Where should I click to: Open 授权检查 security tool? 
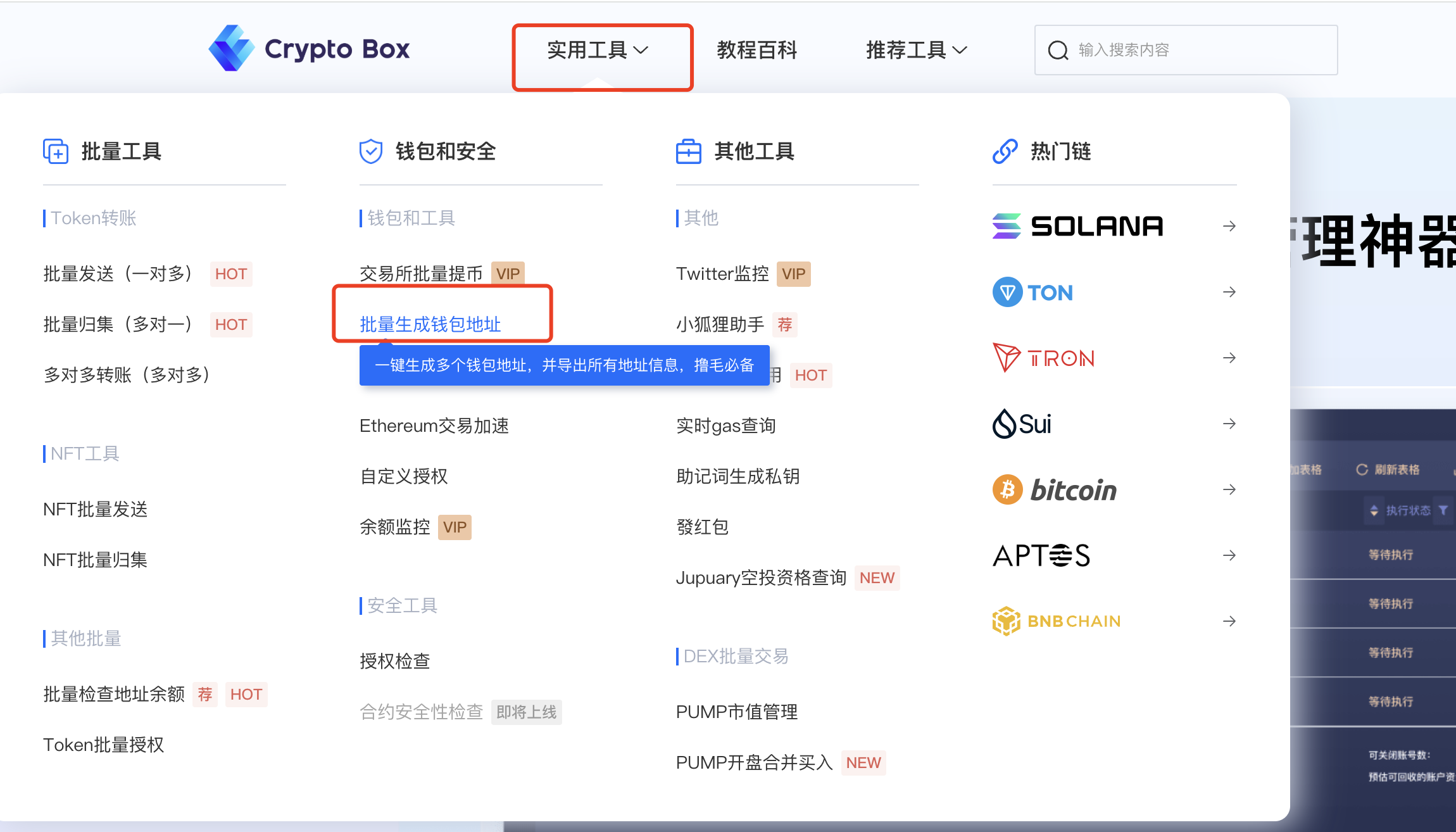[394, 661]
